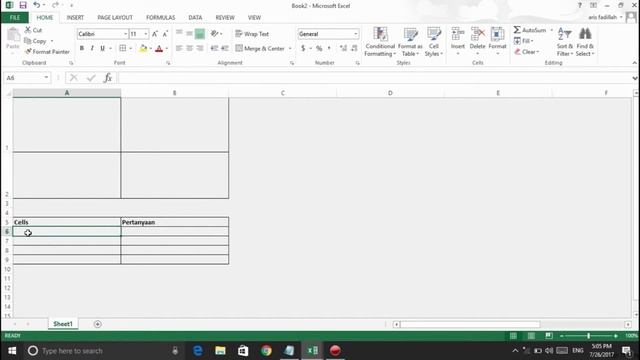This screenshot has width=640, height=360.
Task: Apply the cell Borders icon
Action: [x=122, y=48]
